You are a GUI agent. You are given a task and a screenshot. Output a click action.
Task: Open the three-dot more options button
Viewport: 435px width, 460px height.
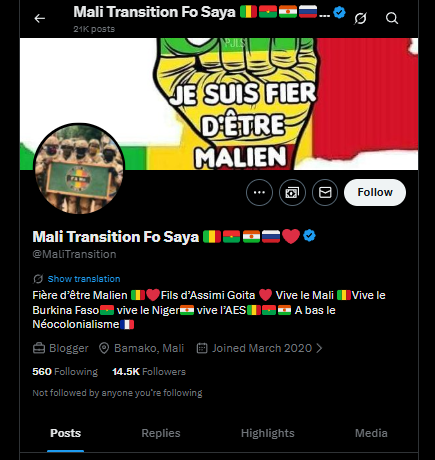coord(259,192)
